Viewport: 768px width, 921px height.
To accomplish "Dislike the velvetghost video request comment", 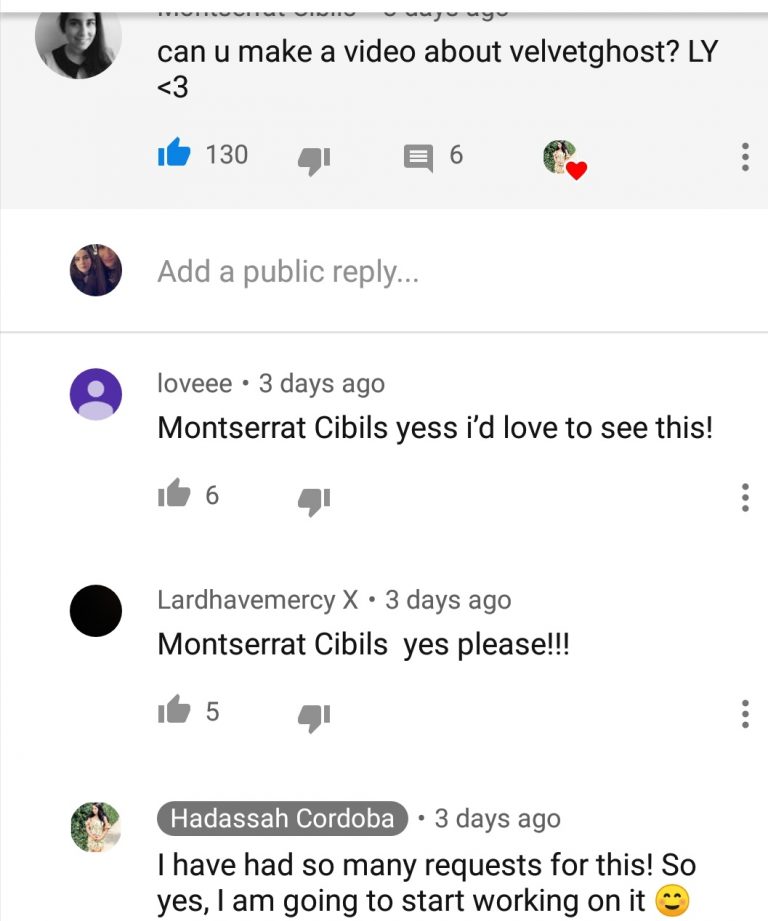I will point(314,160).
